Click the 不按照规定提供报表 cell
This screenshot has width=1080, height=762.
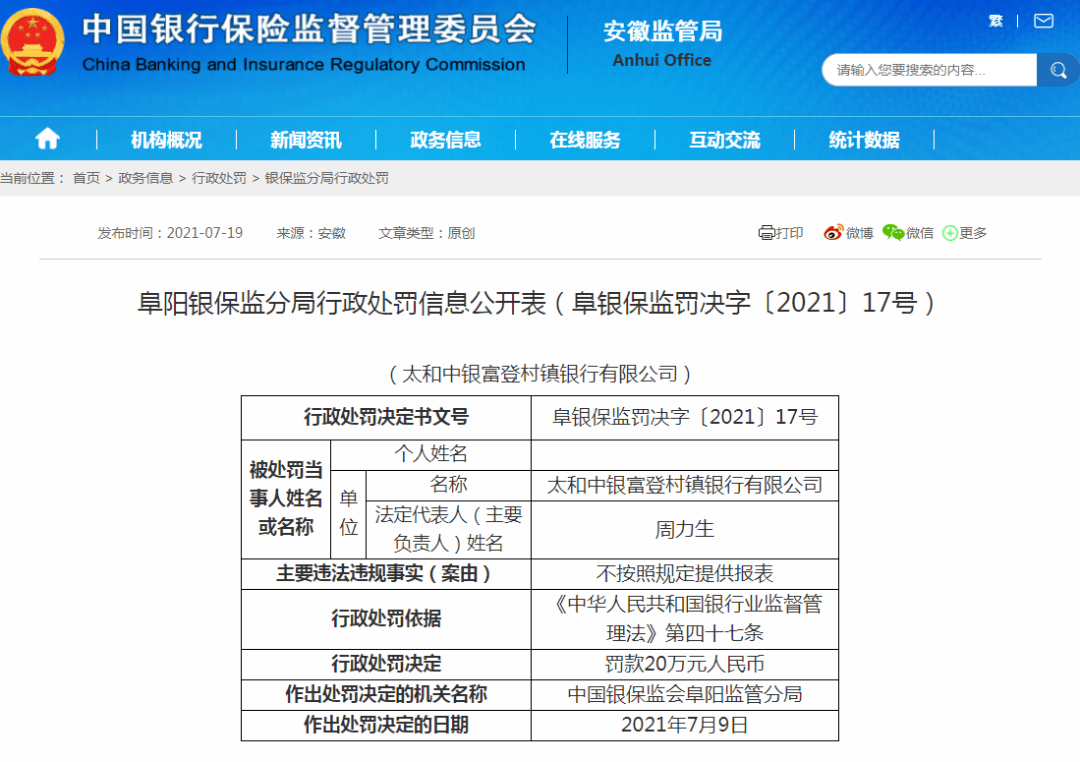point(685,573)
